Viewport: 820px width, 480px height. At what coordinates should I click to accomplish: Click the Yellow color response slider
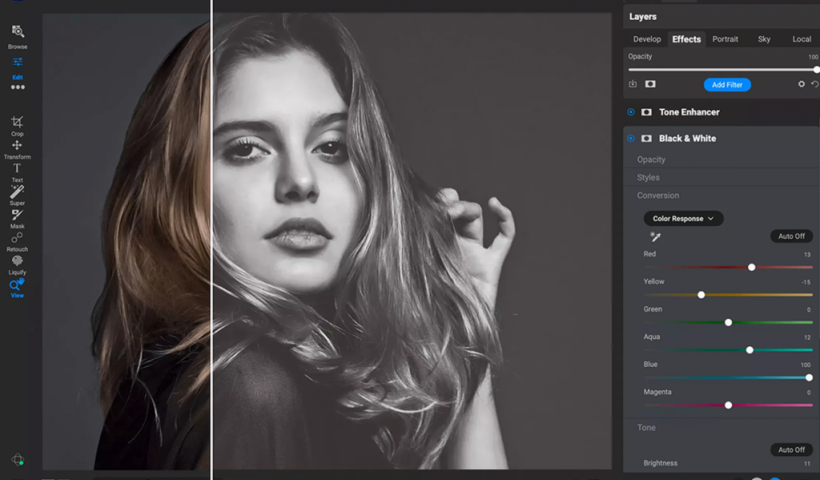(x=701, y=295)
